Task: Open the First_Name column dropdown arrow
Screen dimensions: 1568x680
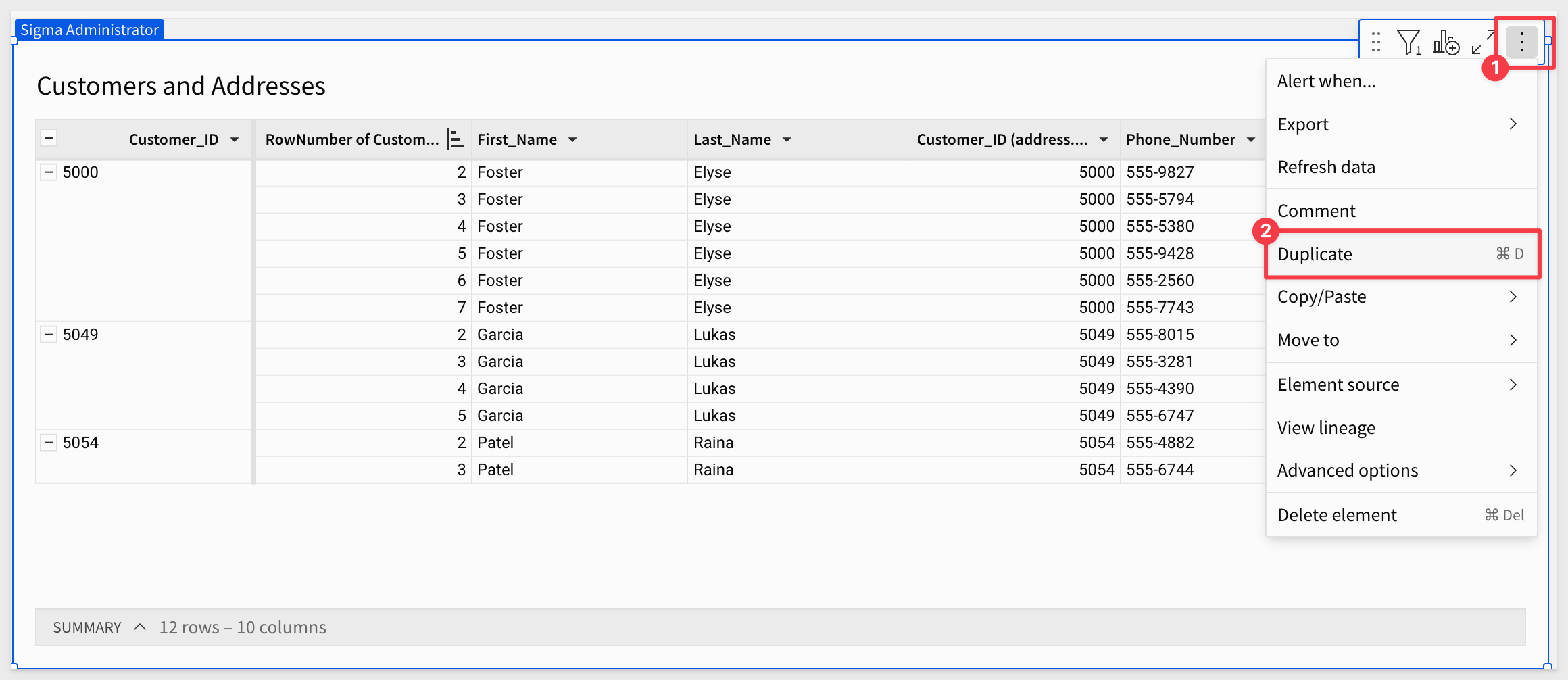Action: tap(572, 140)
